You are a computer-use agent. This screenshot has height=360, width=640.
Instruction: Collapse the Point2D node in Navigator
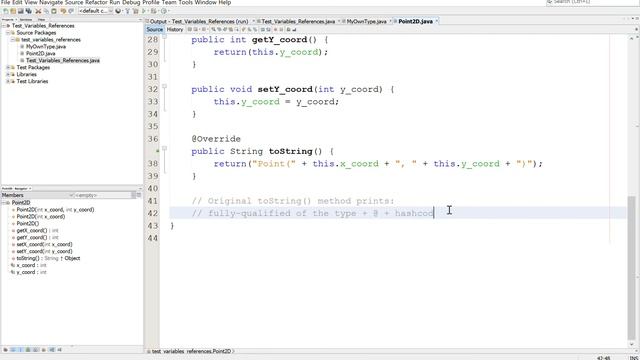coord(4,202)
